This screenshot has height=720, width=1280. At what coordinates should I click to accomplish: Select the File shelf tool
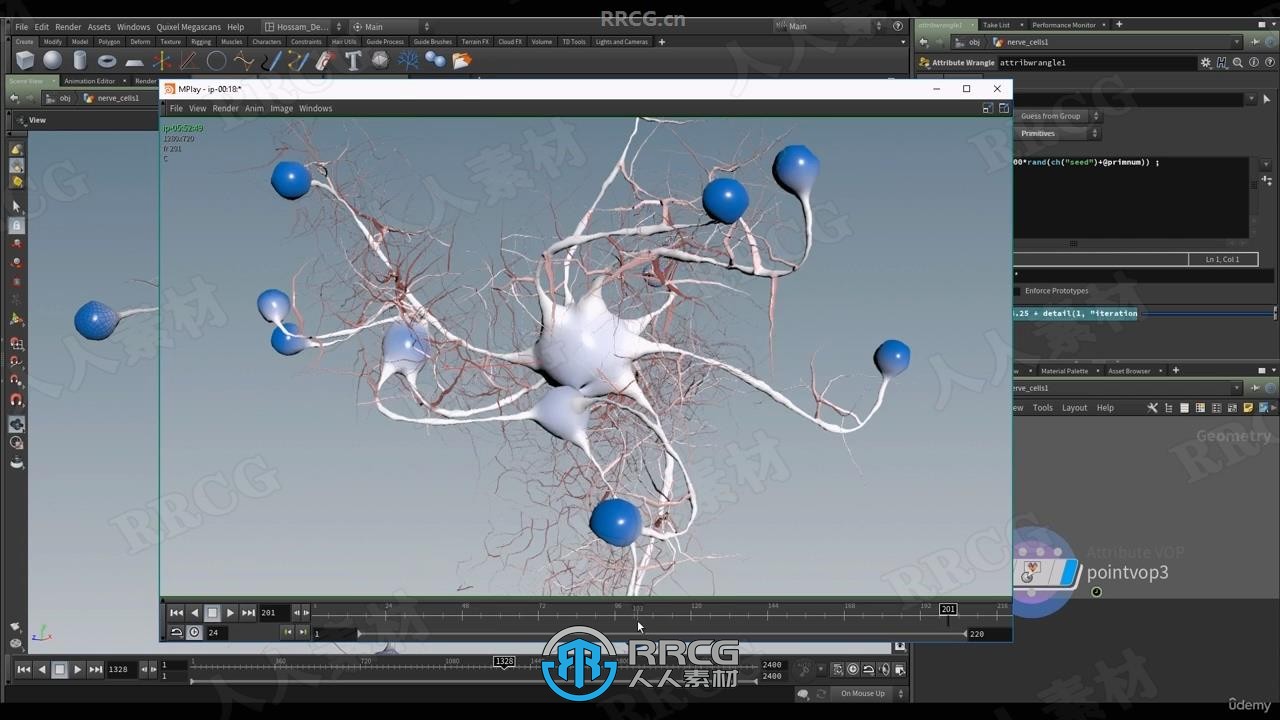pyautogui.click(x=462, y=61)
